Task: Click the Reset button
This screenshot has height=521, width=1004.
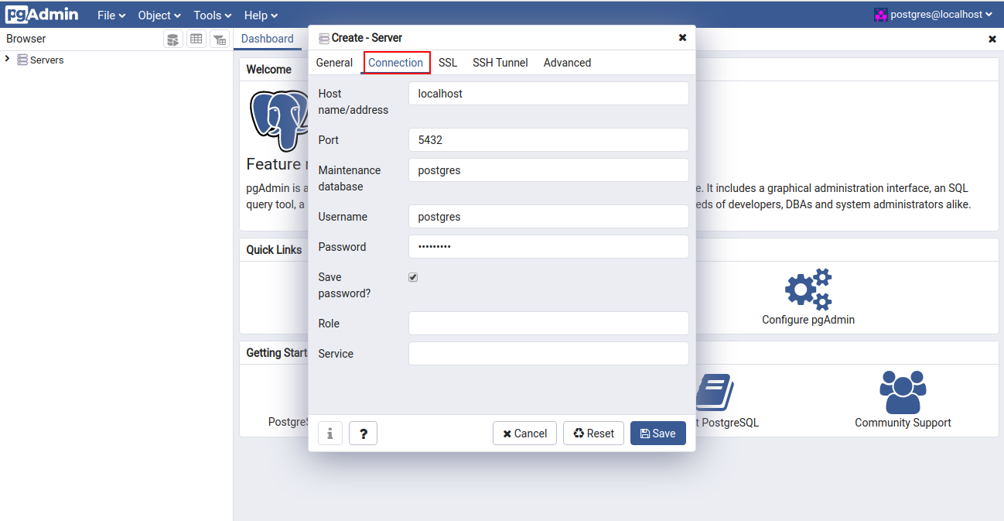Action: (594, 433)
